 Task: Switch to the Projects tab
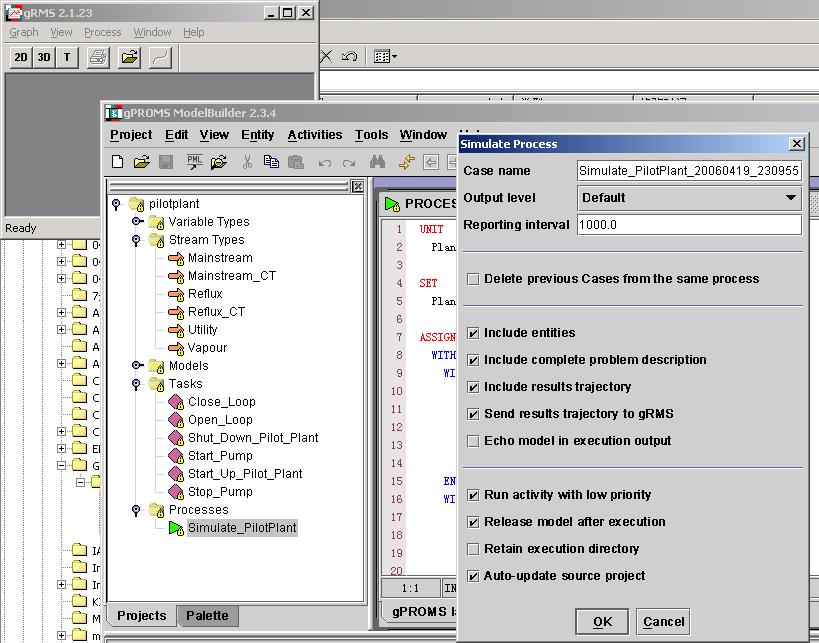tap(142, 616)
